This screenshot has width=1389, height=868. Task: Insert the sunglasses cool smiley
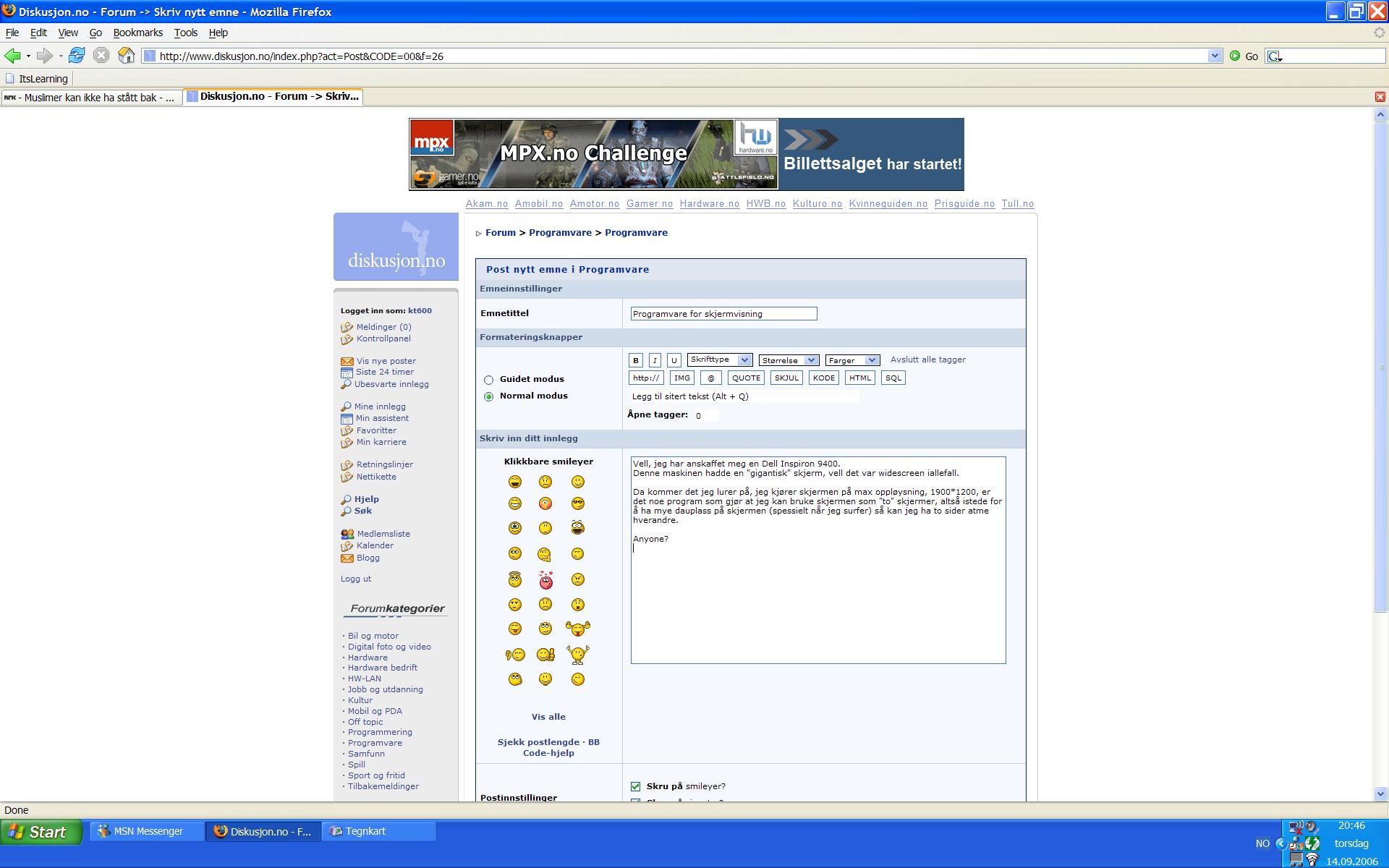[x=577, y=503]
